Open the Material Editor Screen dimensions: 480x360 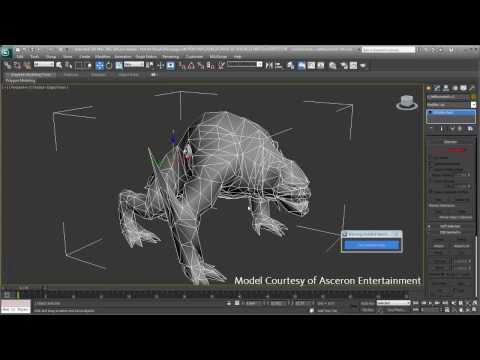pos(333,65)
